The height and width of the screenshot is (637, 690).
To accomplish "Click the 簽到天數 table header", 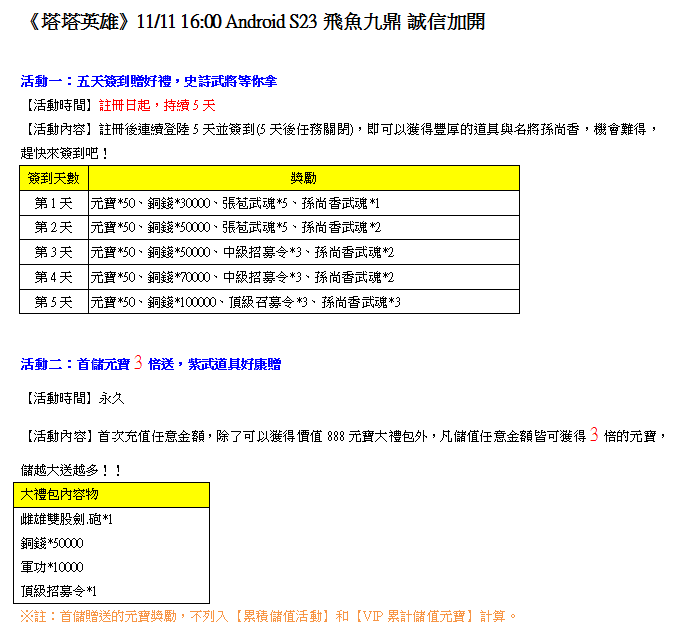I will (54, 178).
